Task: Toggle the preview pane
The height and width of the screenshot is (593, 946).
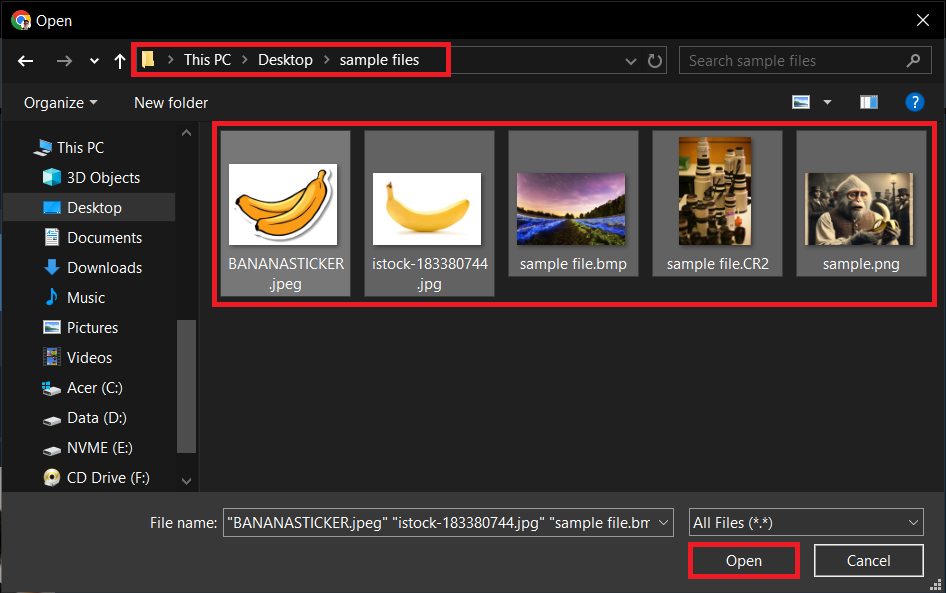Action: 868,101
